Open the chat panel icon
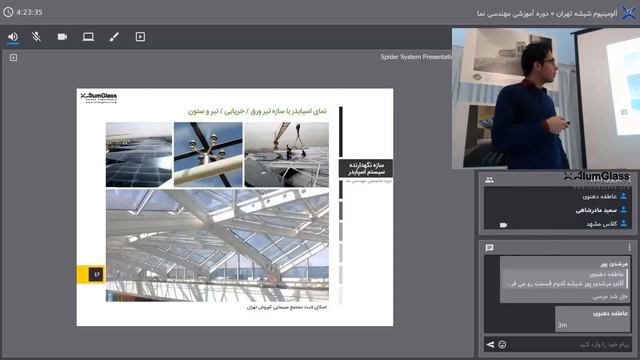 click(489, 248)
